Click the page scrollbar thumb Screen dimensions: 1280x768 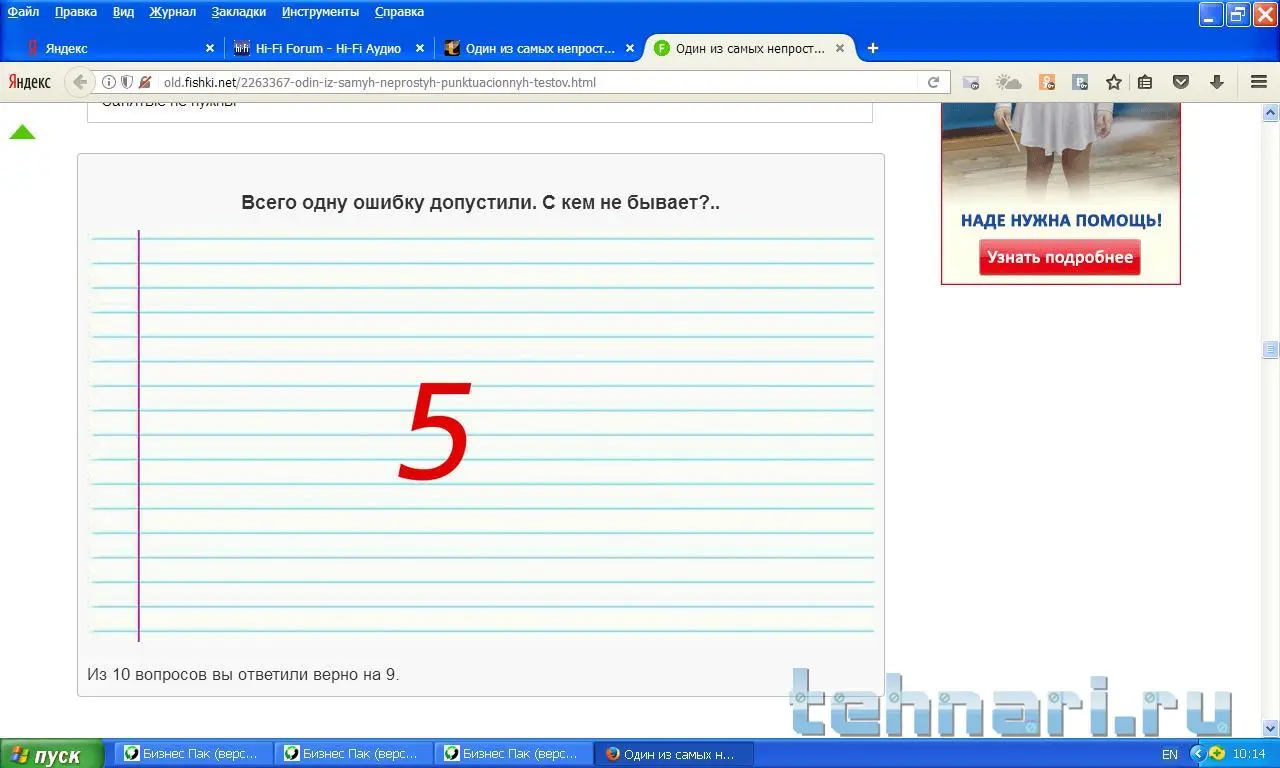1271,349
